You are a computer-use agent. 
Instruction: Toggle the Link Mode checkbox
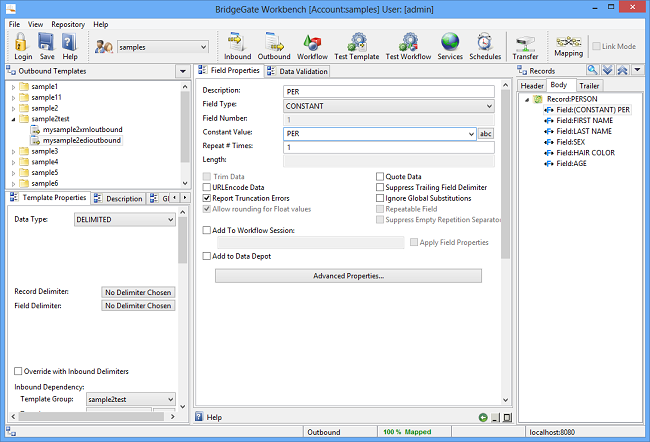[597, 46]
